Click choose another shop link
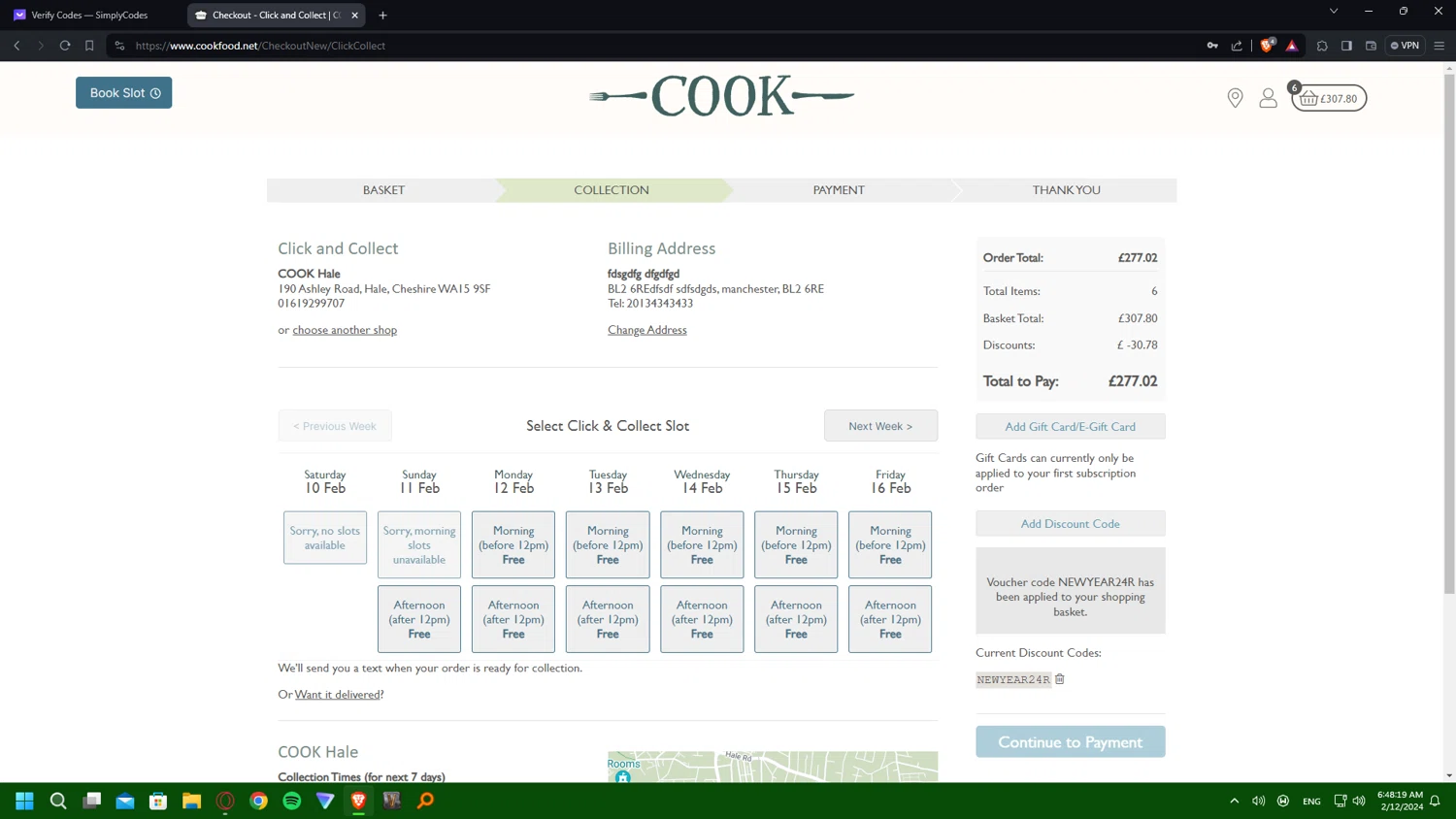Viewport: 1456px width, 819px height. tap(345, 330)
